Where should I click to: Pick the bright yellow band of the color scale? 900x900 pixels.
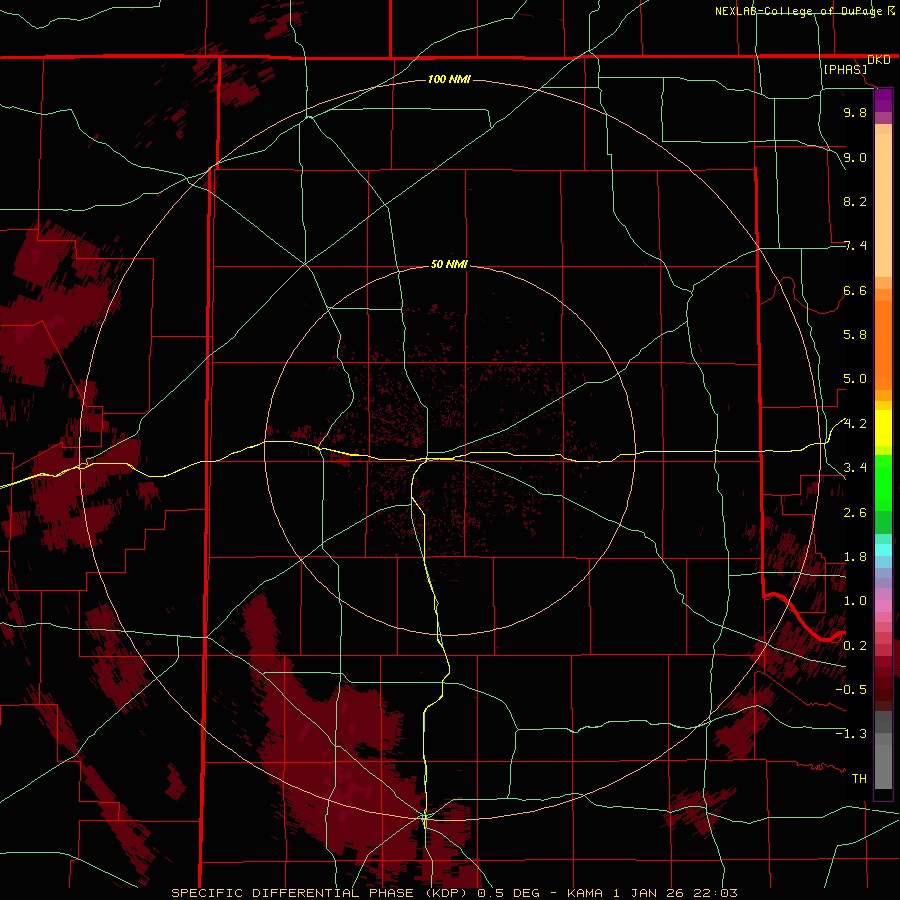click(883, 428)
